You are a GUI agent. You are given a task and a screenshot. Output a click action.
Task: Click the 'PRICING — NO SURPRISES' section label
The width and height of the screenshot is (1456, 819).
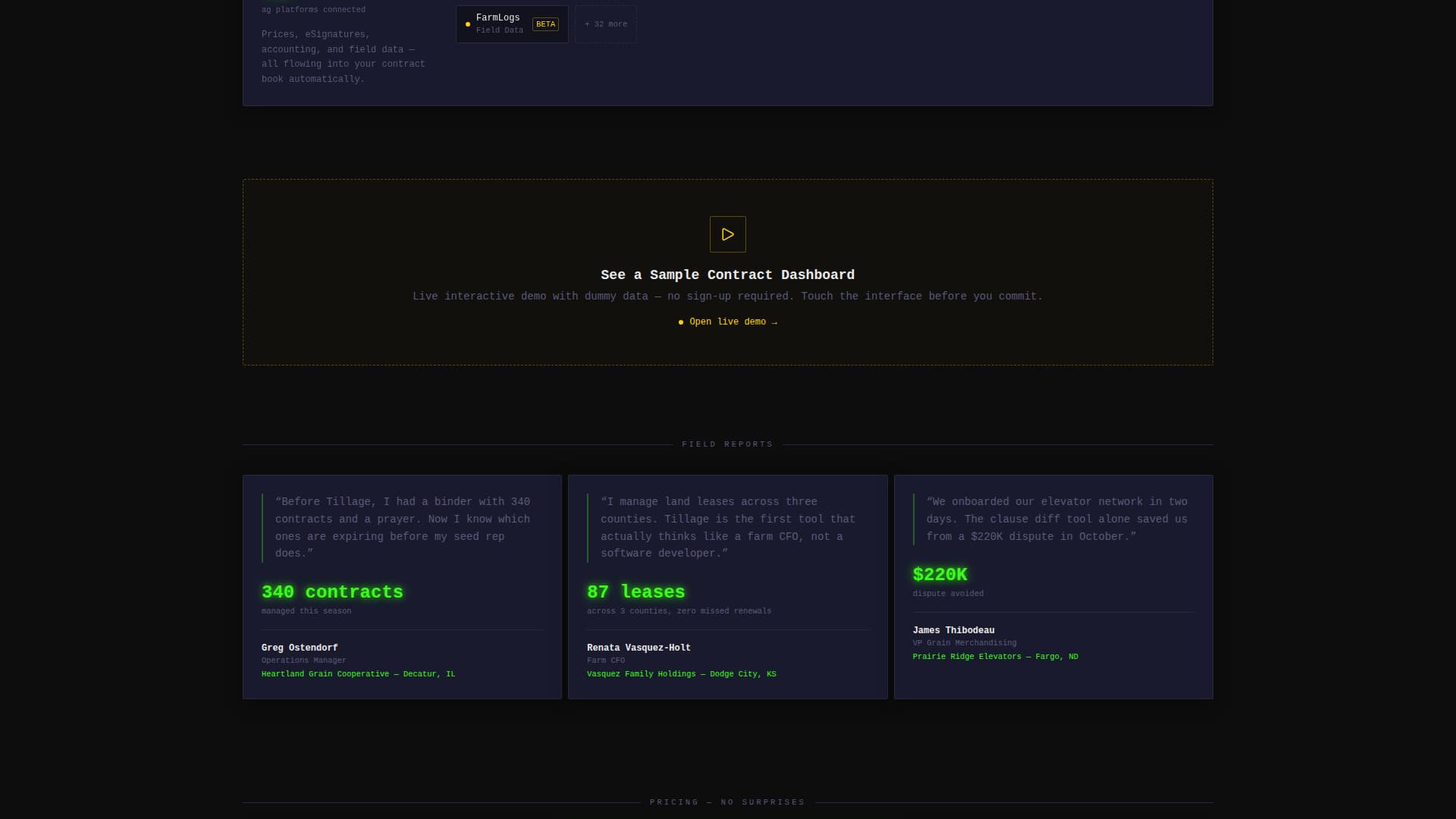[x=727, y=802]
